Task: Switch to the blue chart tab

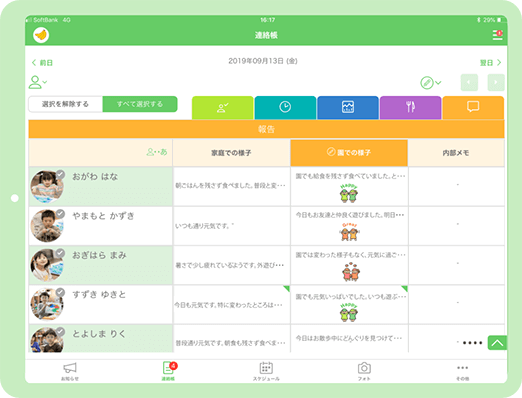Action: tap(348, 107)
